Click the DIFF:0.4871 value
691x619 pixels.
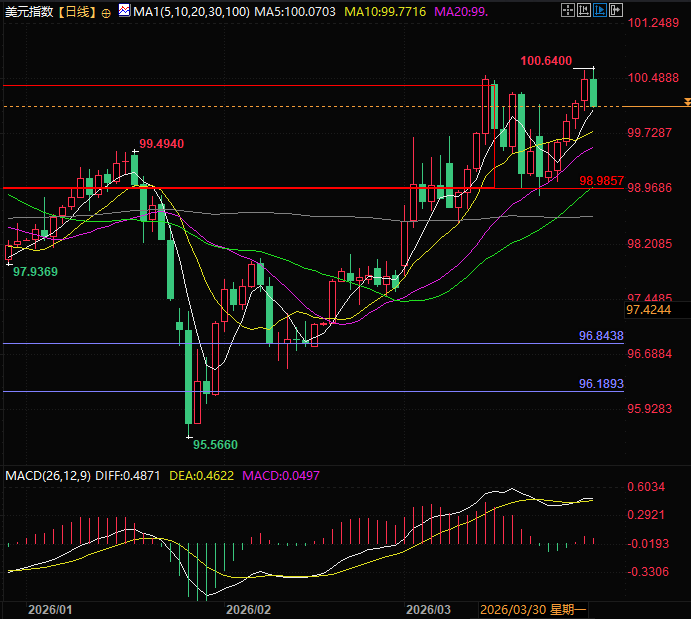tap(128, 476)
